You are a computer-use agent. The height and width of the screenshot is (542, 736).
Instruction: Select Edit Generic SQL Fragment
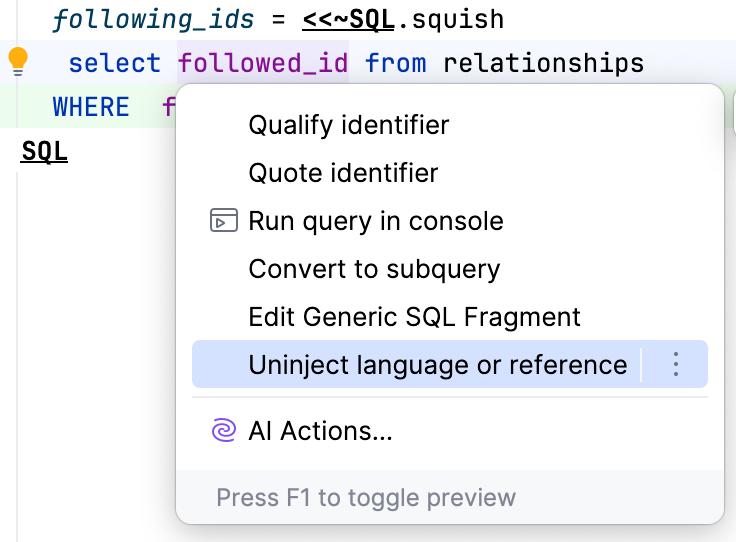click(414, 317)
